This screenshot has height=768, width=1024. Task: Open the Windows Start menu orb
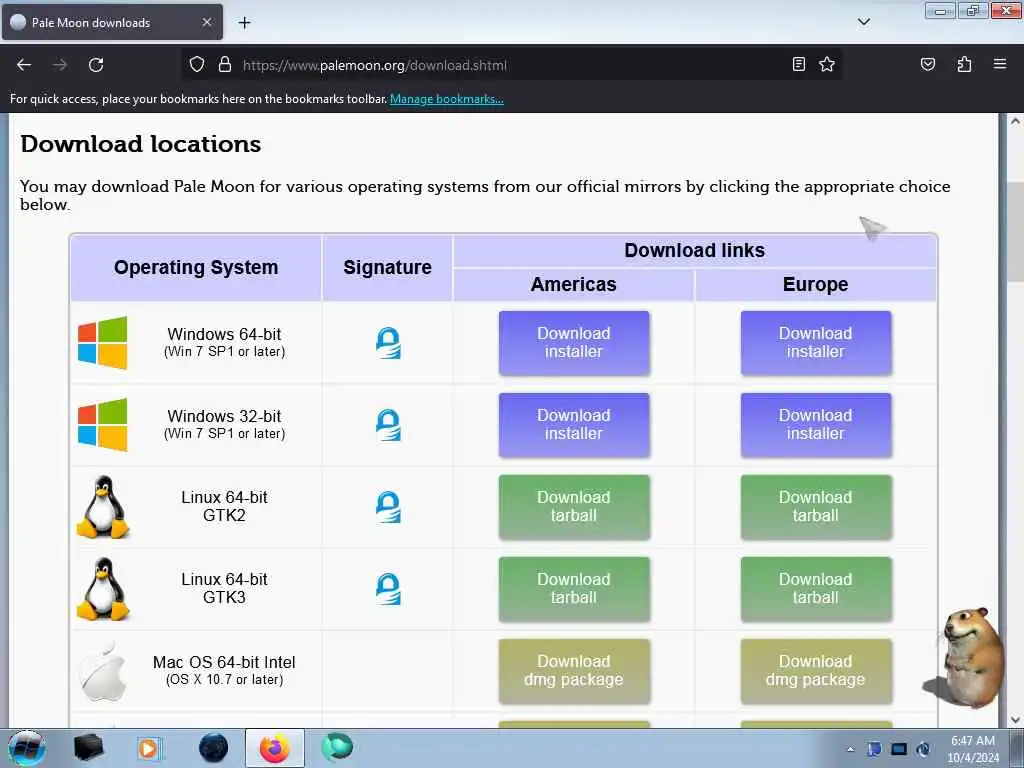[x=27, y=748]
